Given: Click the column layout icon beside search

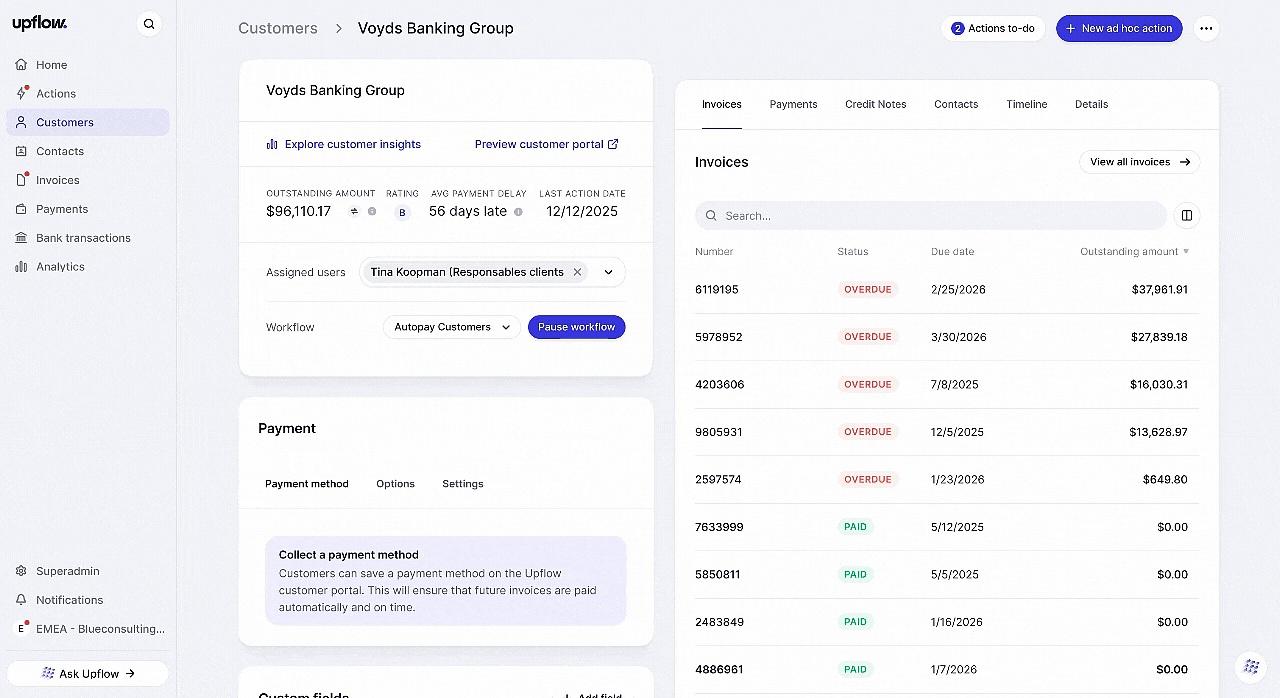Looking at the screenshot, I should (1187, 215).
